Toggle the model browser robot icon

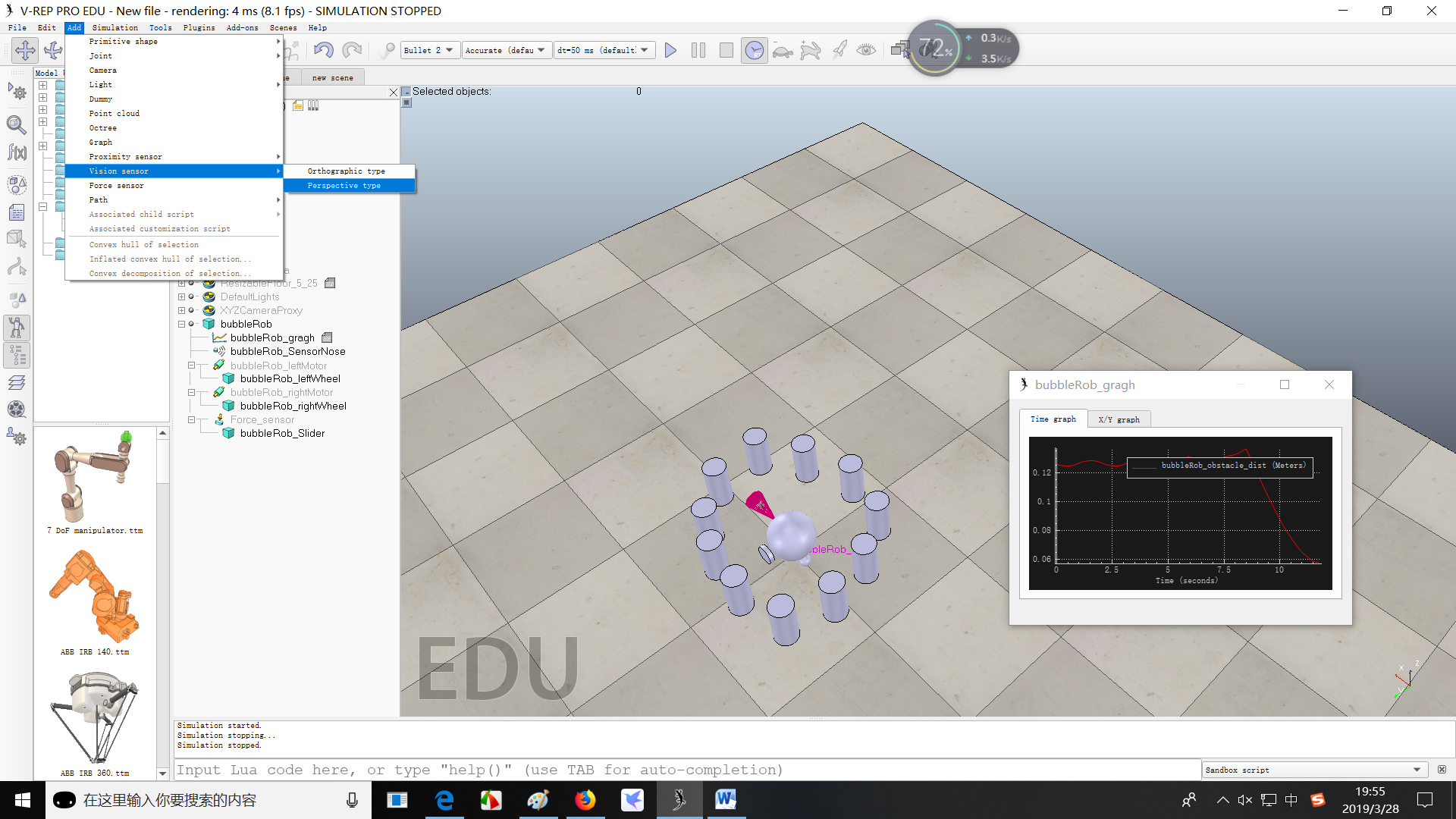(x=17, y=327)
